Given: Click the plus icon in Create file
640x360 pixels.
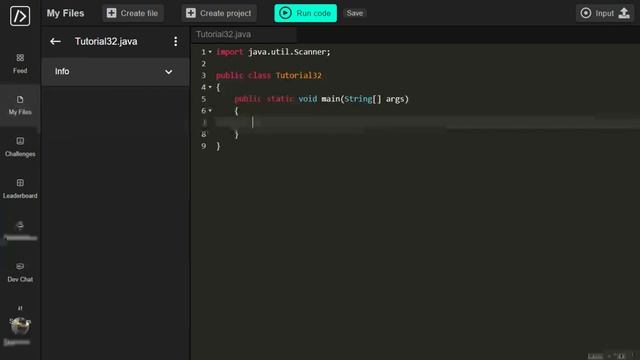Looking at the screenshot, I should pyautogui.click(x=111, y=13).
